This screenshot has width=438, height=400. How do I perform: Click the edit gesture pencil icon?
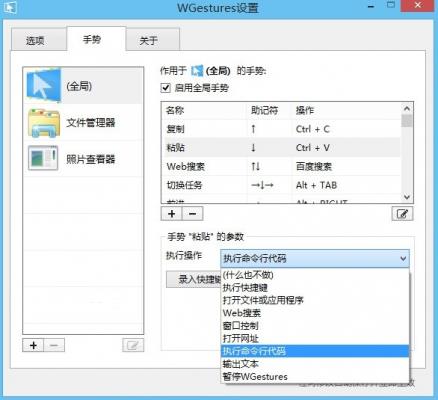402,214
